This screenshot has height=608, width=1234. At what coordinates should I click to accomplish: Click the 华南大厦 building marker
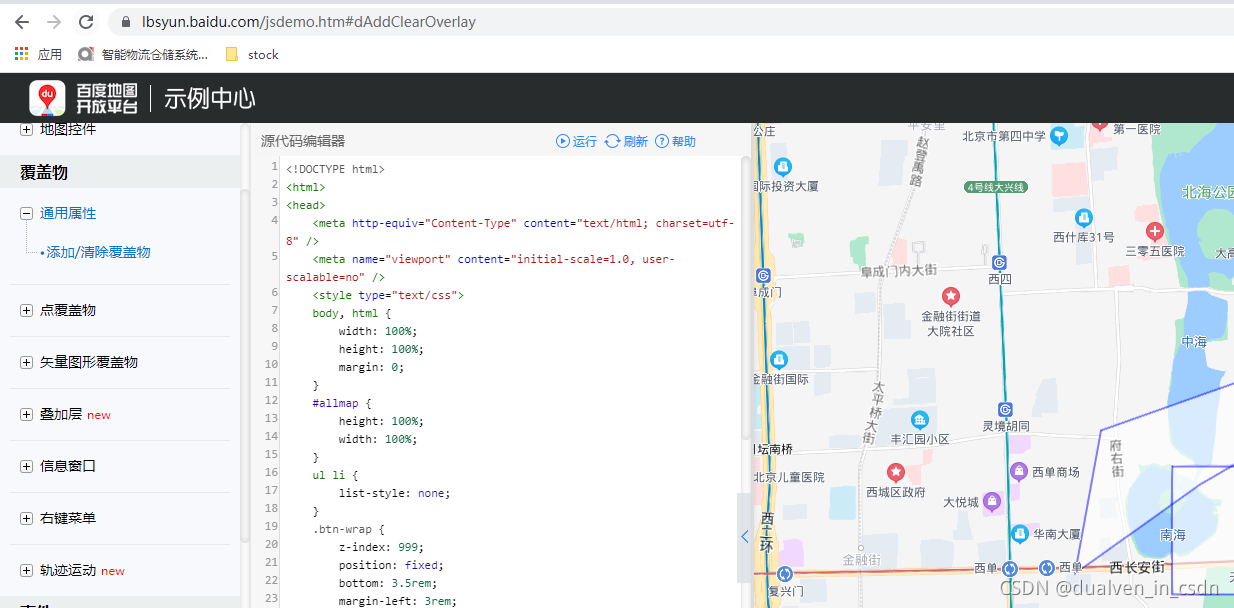click(x=1019, y=534)
